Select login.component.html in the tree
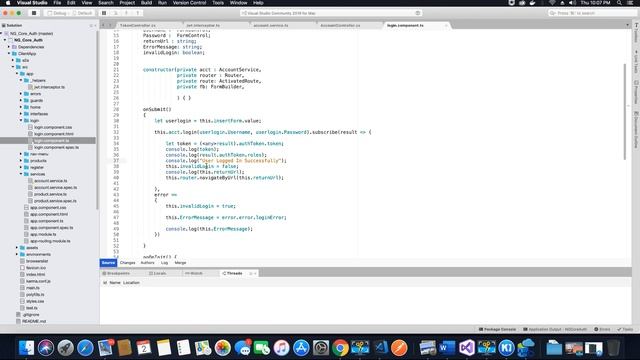 coord(54,134)
